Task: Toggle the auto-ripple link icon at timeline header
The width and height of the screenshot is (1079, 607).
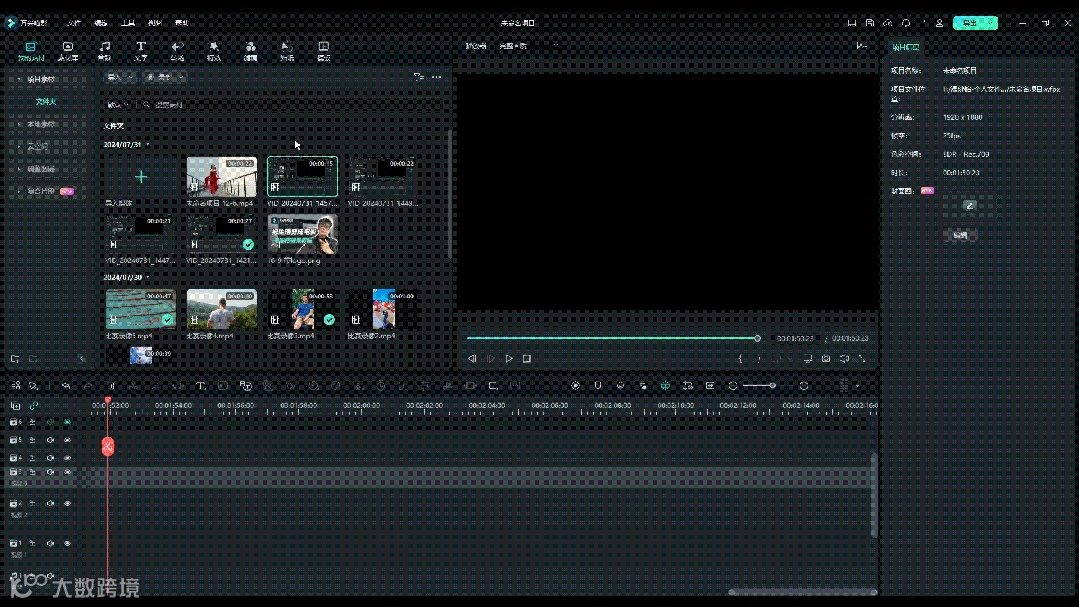Action: pyautogui.click(x=34, y=406)
